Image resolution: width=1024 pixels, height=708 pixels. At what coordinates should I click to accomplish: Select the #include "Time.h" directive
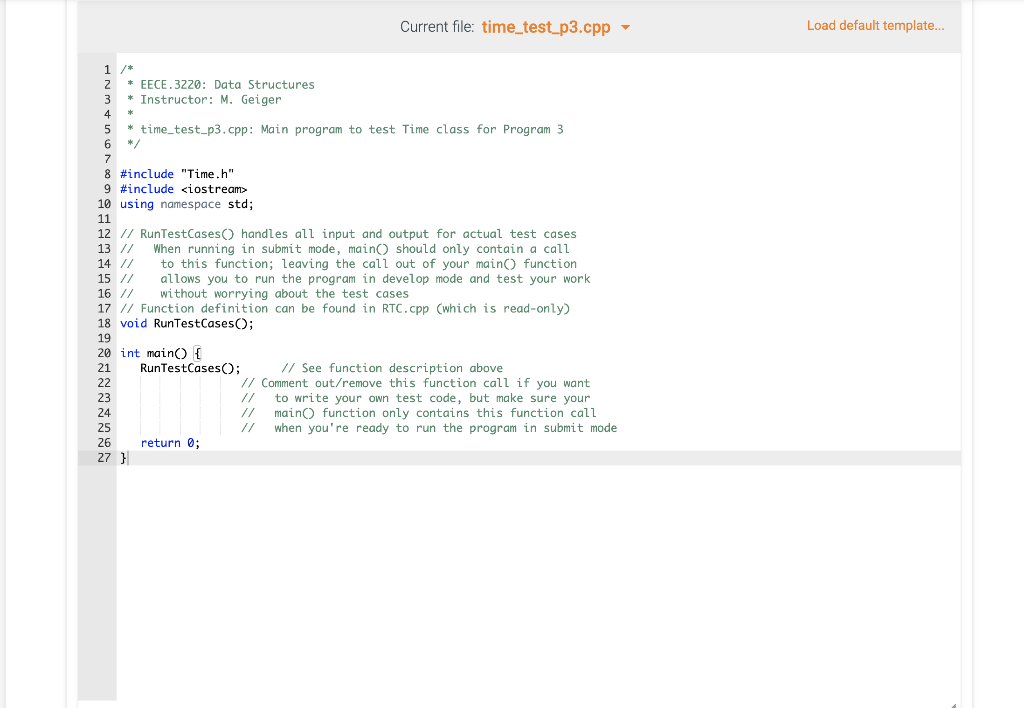coord(176,173)
